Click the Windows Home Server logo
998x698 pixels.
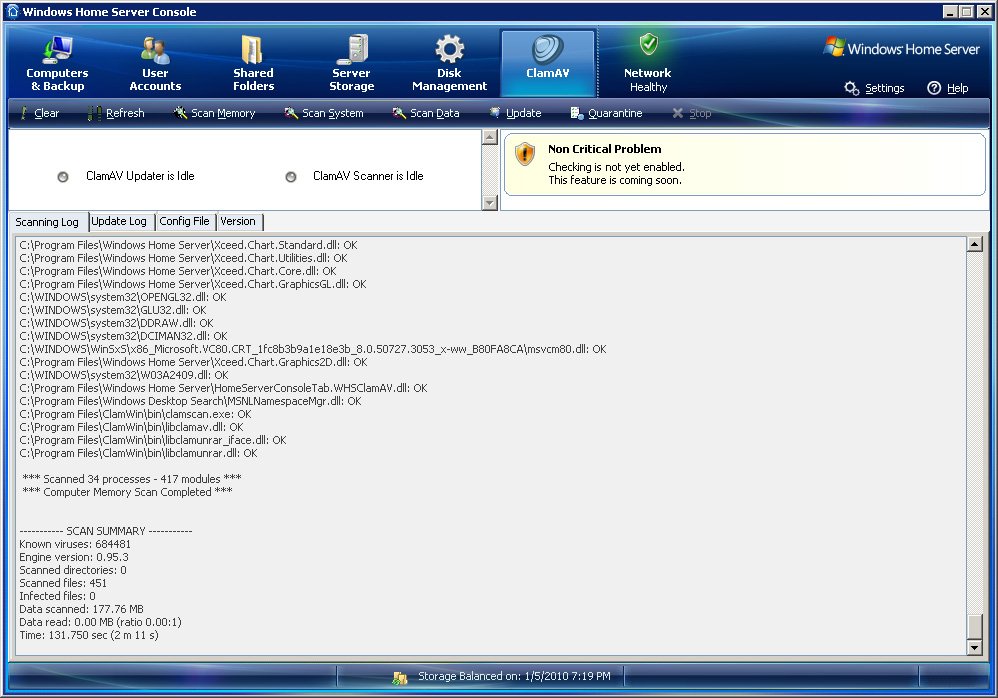coord(901,48)
